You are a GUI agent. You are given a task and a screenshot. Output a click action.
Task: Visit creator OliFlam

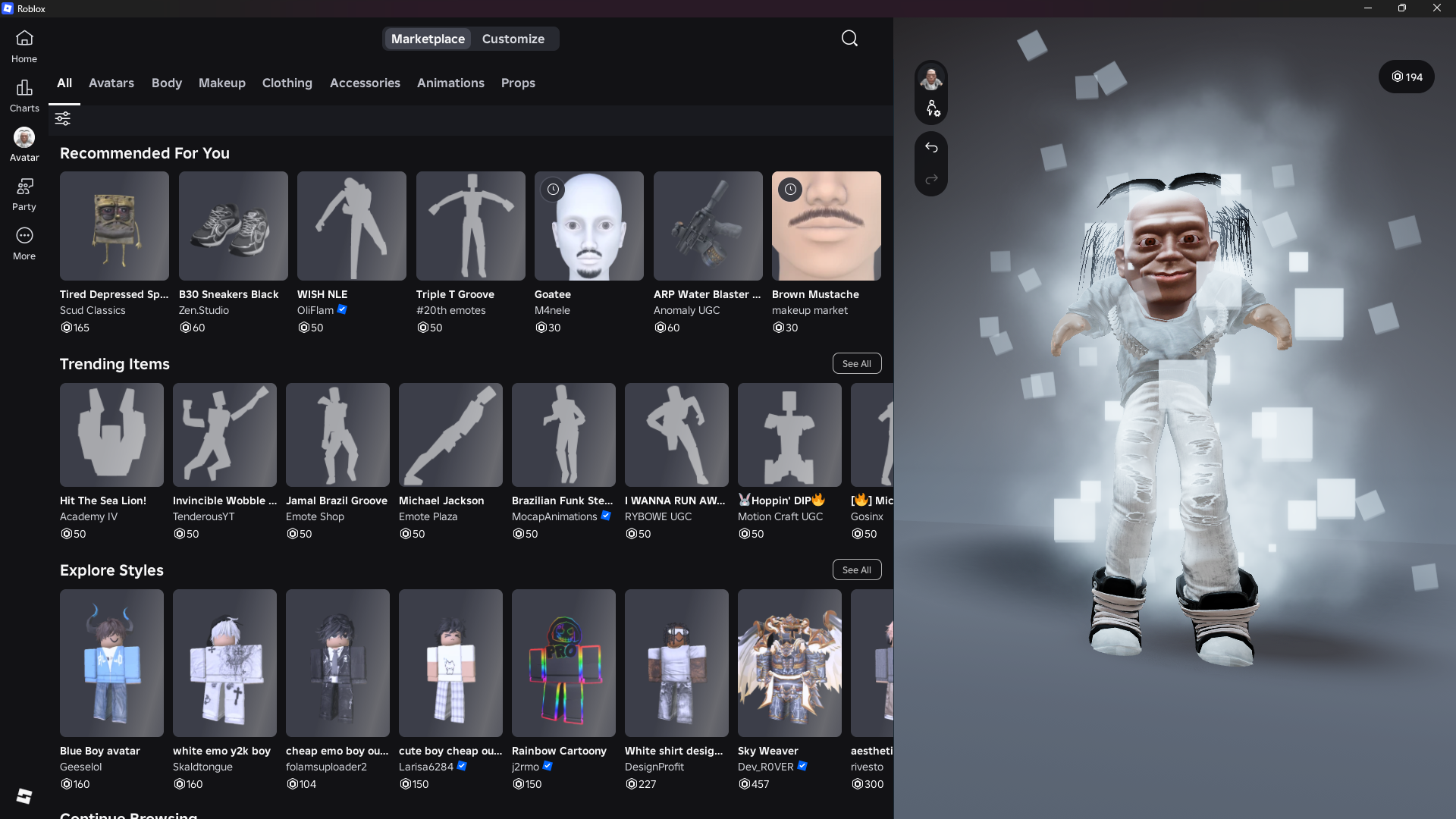(x=315, y=310)
